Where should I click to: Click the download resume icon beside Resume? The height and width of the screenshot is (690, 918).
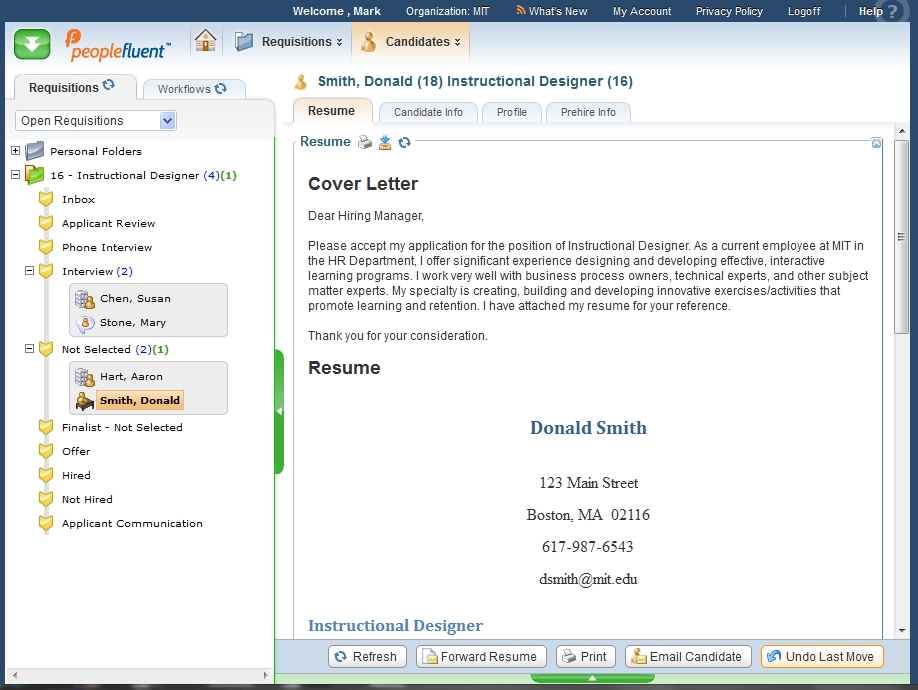[385, 142]
